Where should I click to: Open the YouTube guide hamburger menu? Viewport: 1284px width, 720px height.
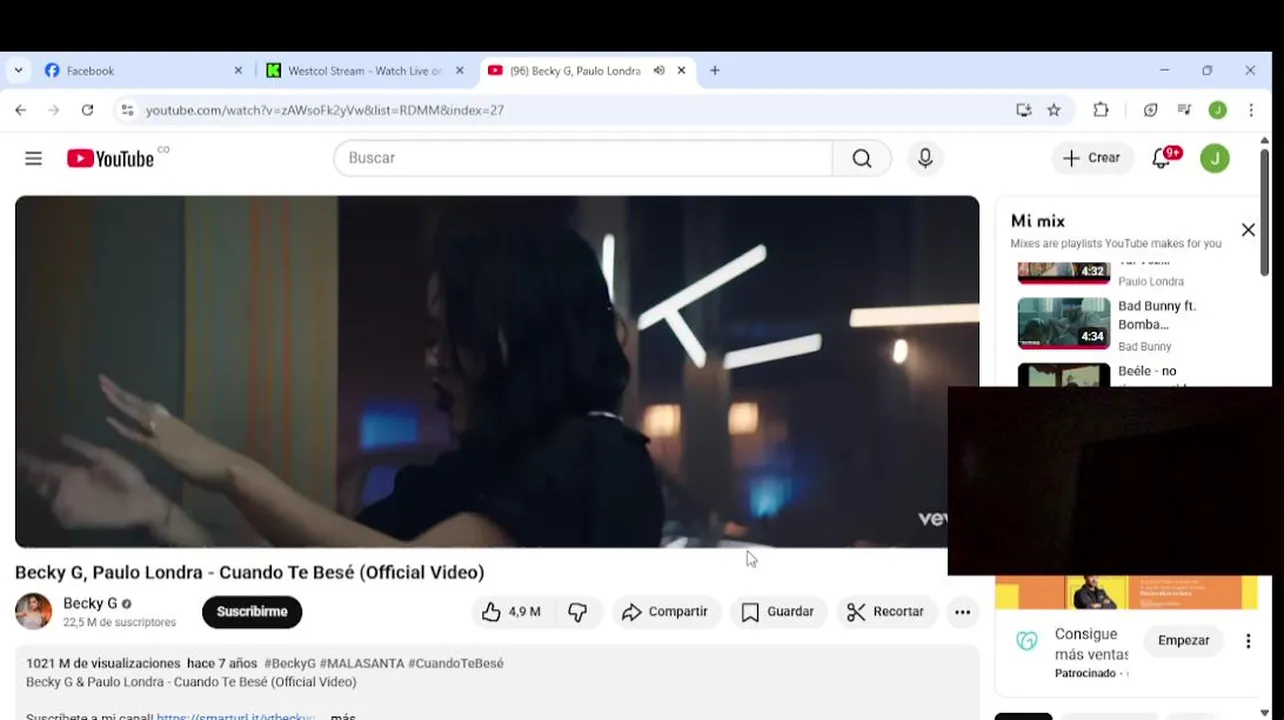click(x=33, y=158)
